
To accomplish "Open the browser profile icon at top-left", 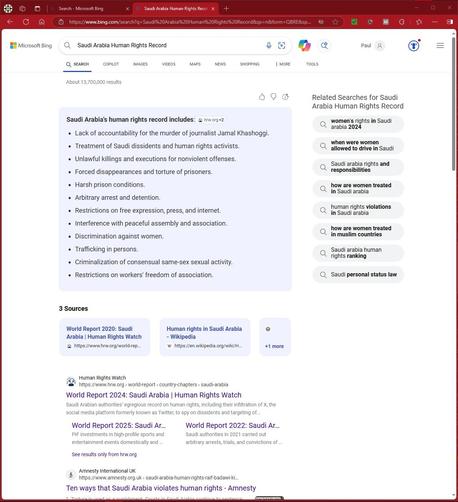I will pyautogui.click(x=8, y=8).
